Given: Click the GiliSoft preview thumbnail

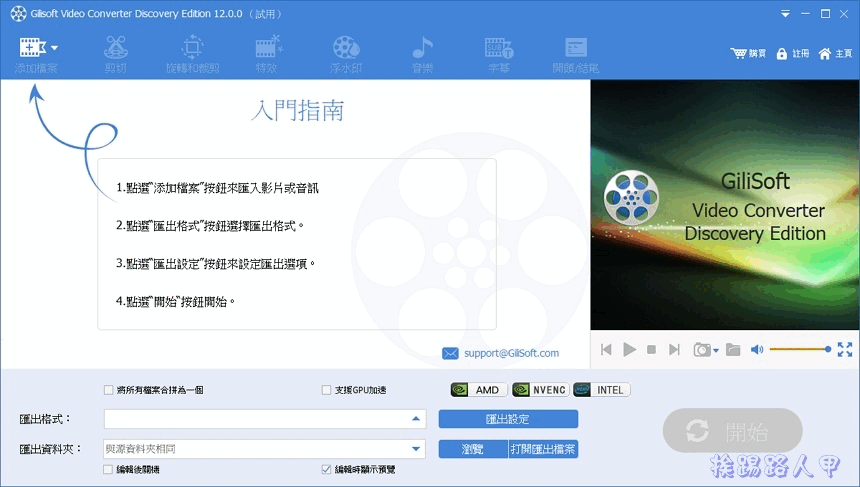Looking at the screenshot, I should point(725,205).
